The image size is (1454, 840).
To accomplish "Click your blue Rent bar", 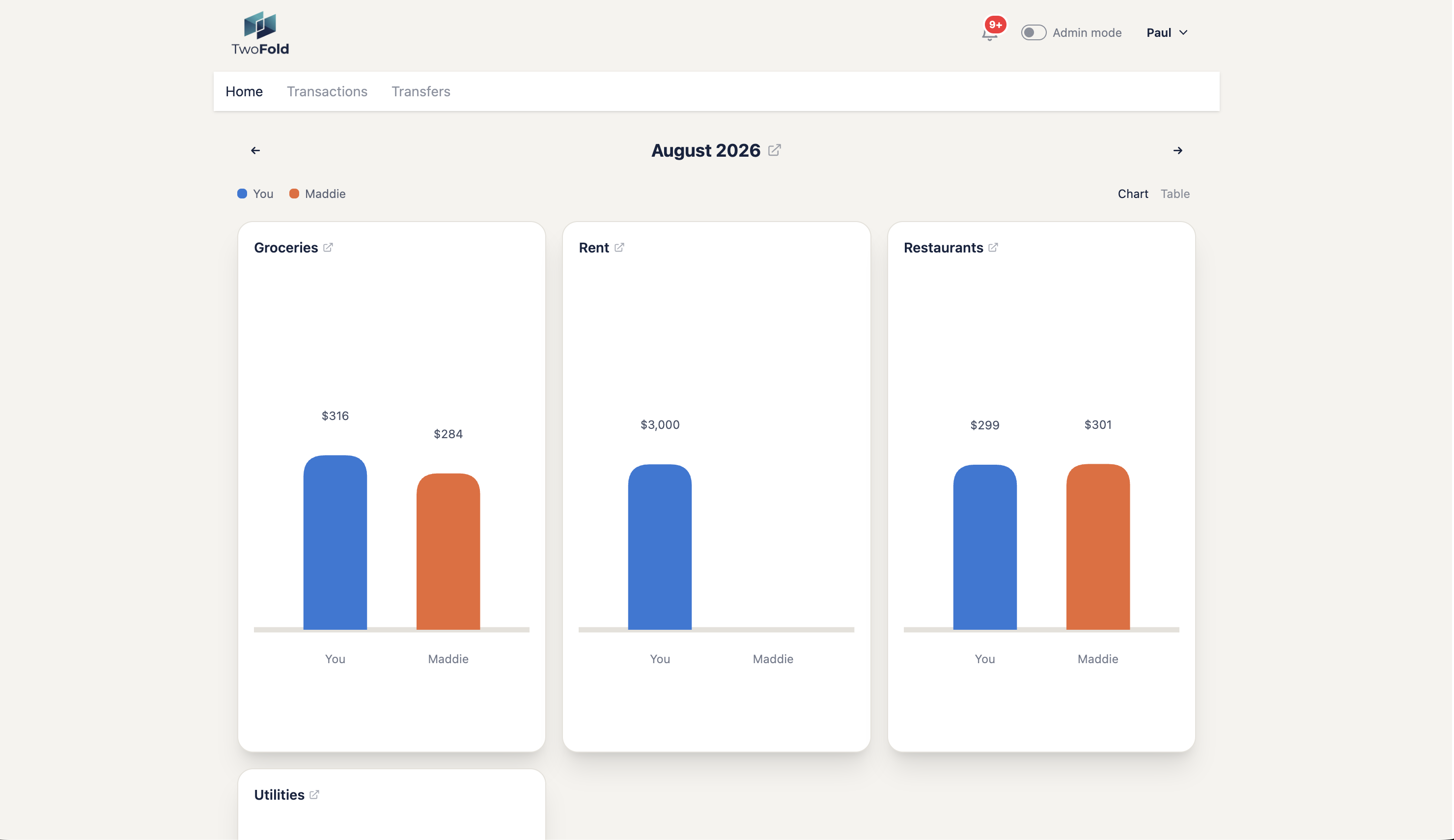I will point(660,547).
